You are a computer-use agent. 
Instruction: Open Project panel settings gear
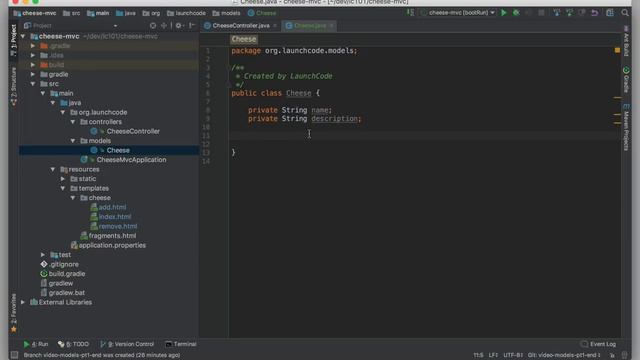coord(179,25)
